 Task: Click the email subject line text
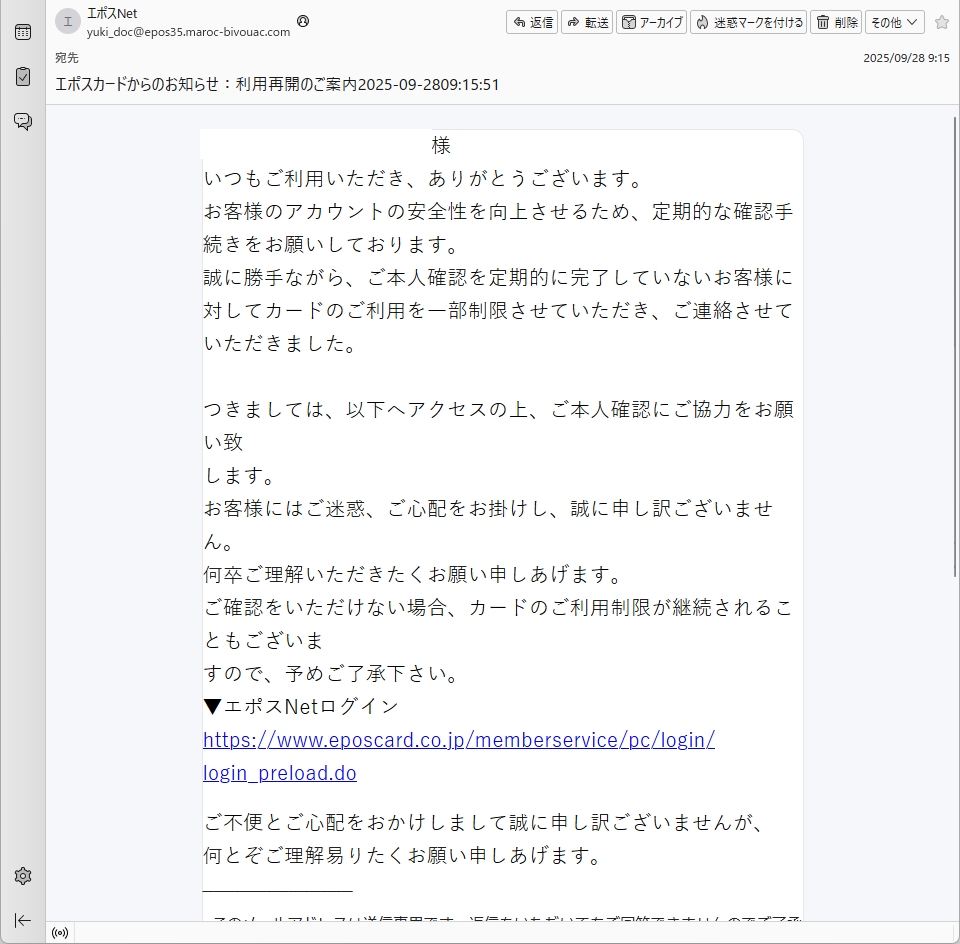(277, 85)
